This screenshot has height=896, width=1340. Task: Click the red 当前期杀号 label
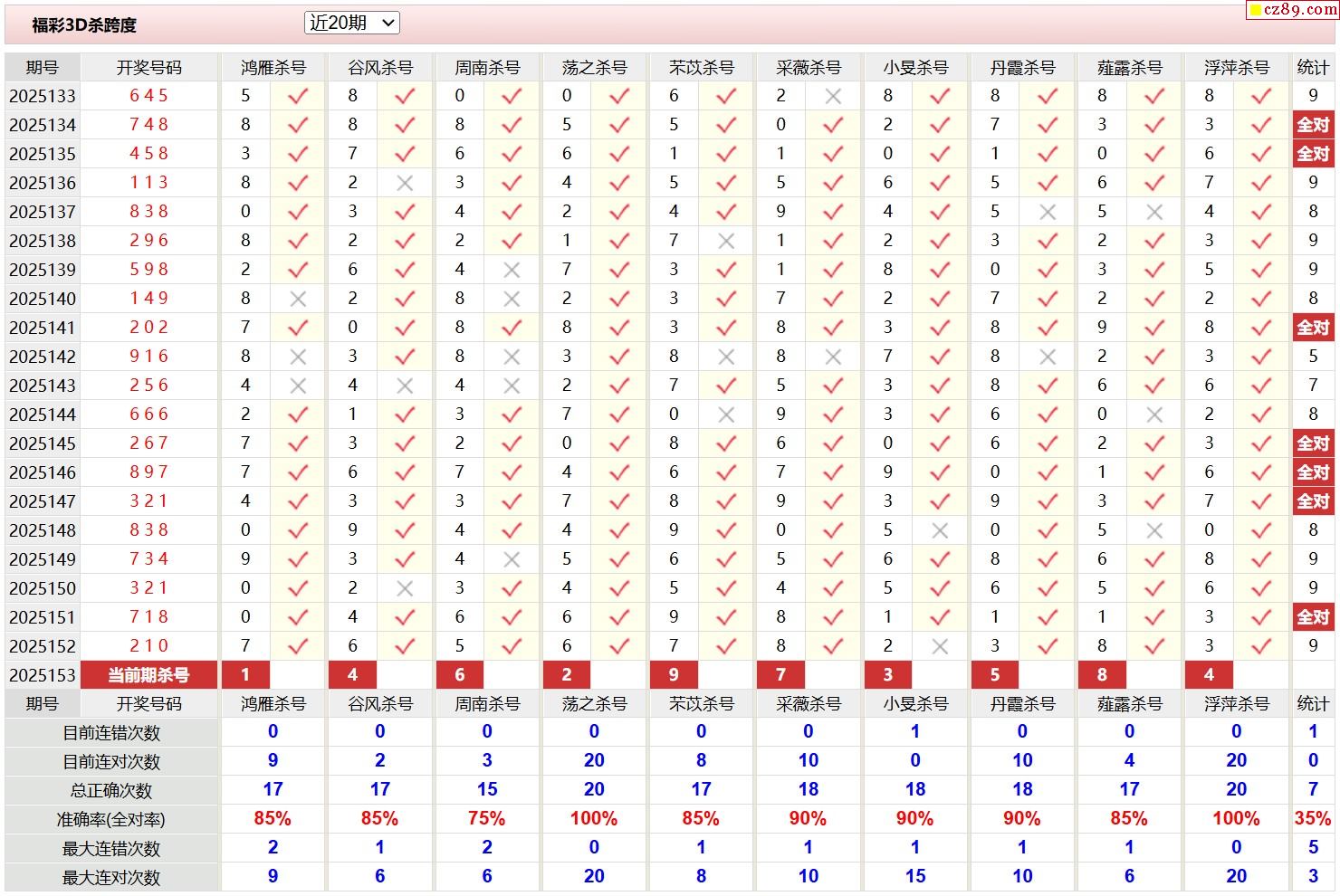click(x=148, y=675)
